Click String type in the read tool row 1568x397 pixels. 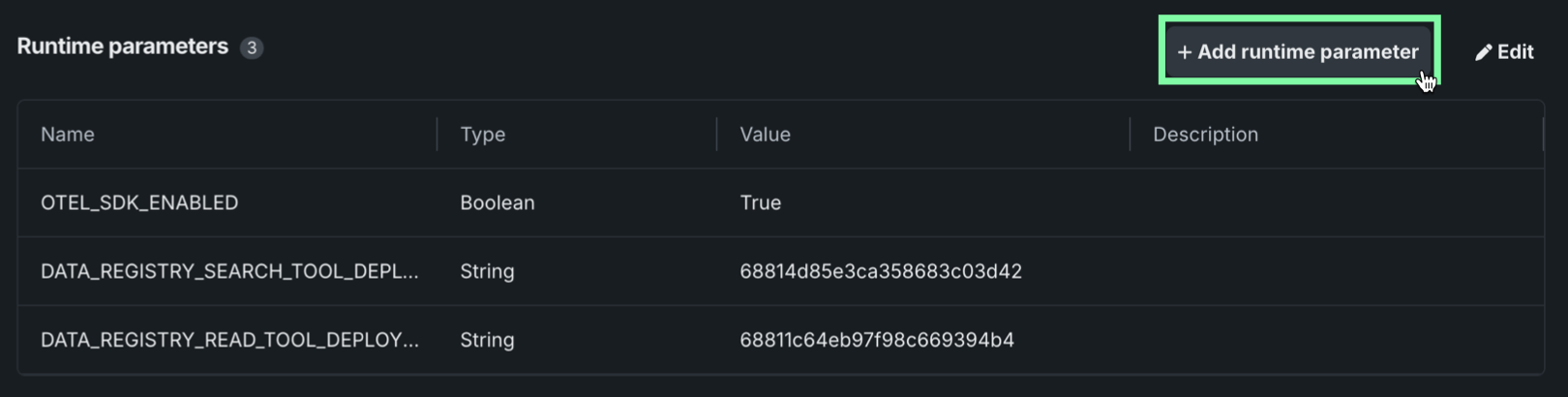click(487, 340)
